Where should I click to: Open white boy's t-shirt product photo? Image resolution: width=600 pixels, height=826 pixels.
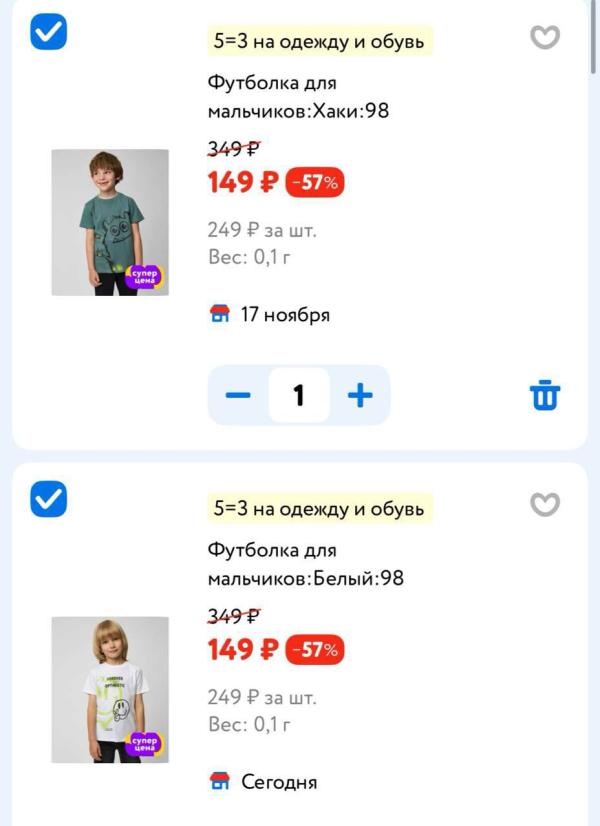pyautogui.click(x=110, y=689)
